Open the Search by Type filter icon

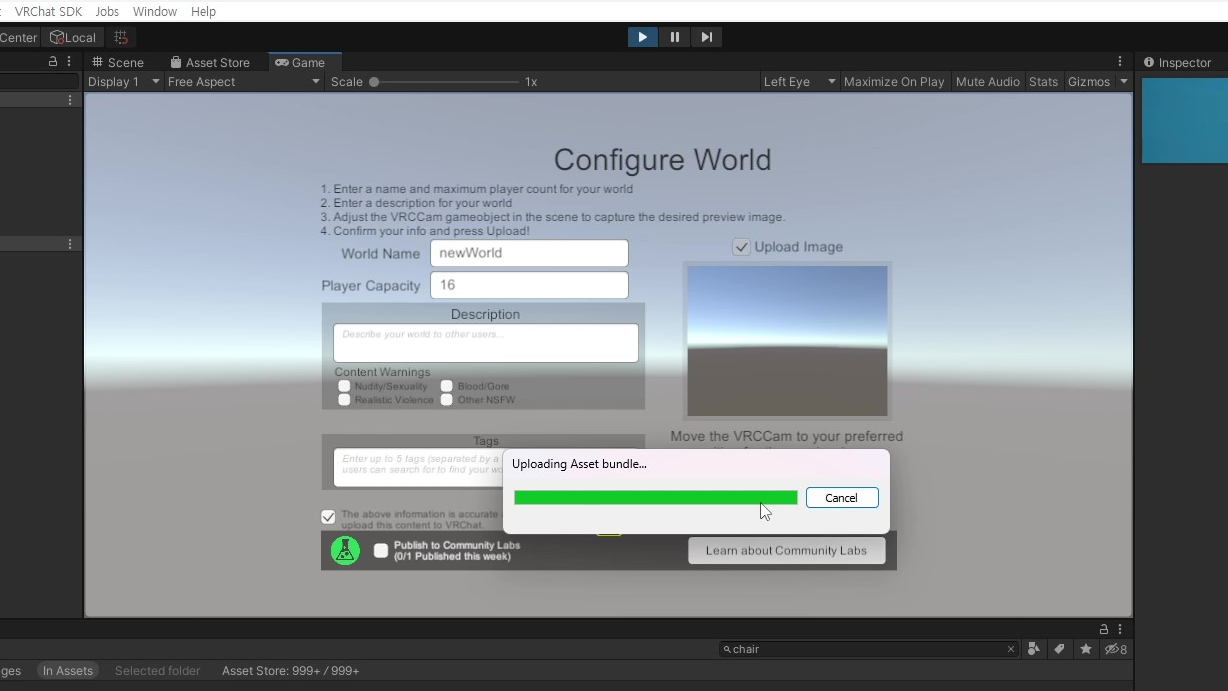(1033, 649)
